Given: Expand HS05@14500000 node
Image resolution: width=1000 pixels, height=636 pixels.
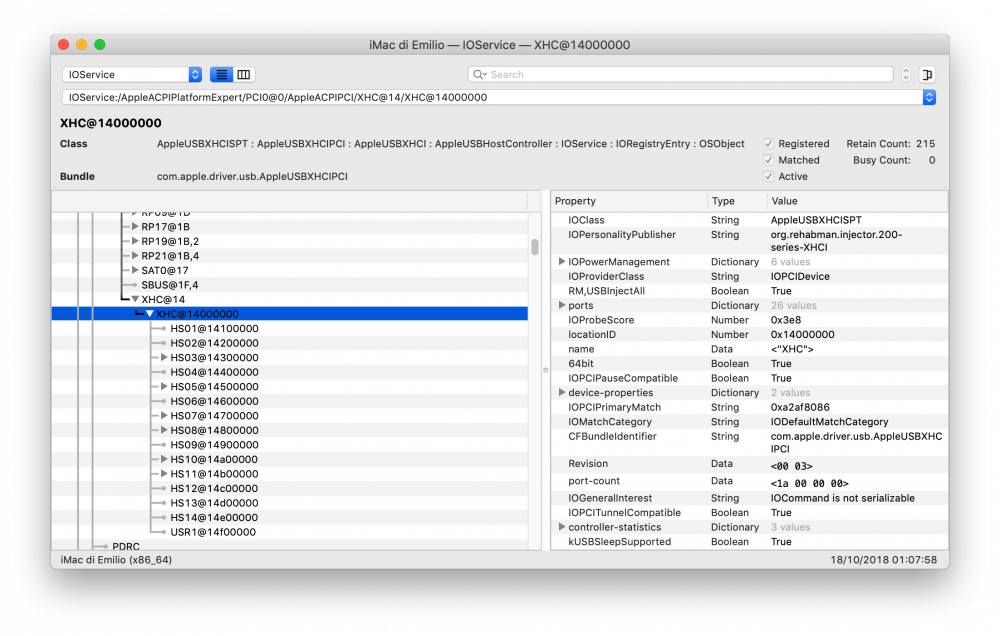Looking at the screenshot, I should click(x=164, y=387).
